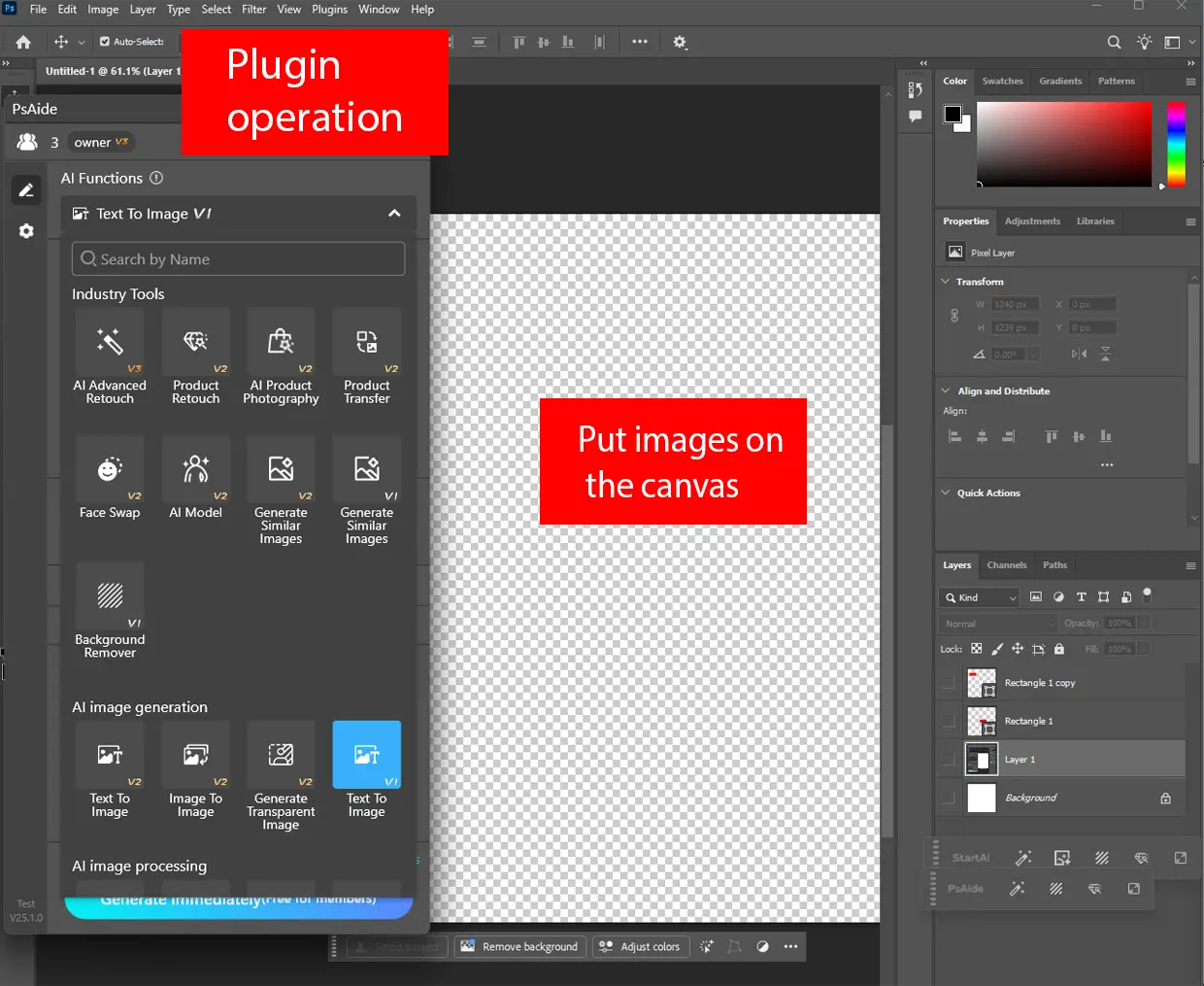Switch to the Swatches tab
Viewport: 1204px width, 986px height.
[x=1002, y=82]
